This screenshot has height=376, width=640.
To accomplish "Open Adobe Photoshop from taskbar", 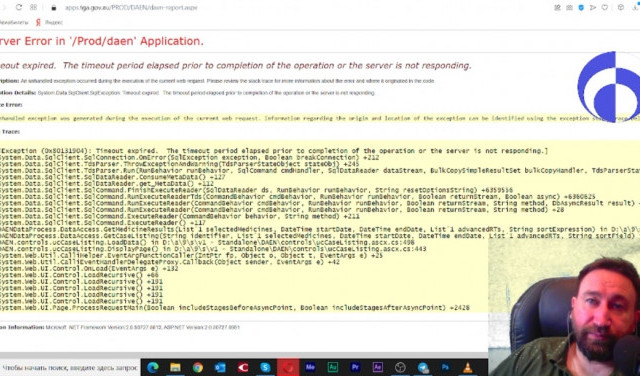I will pos(445,367).
